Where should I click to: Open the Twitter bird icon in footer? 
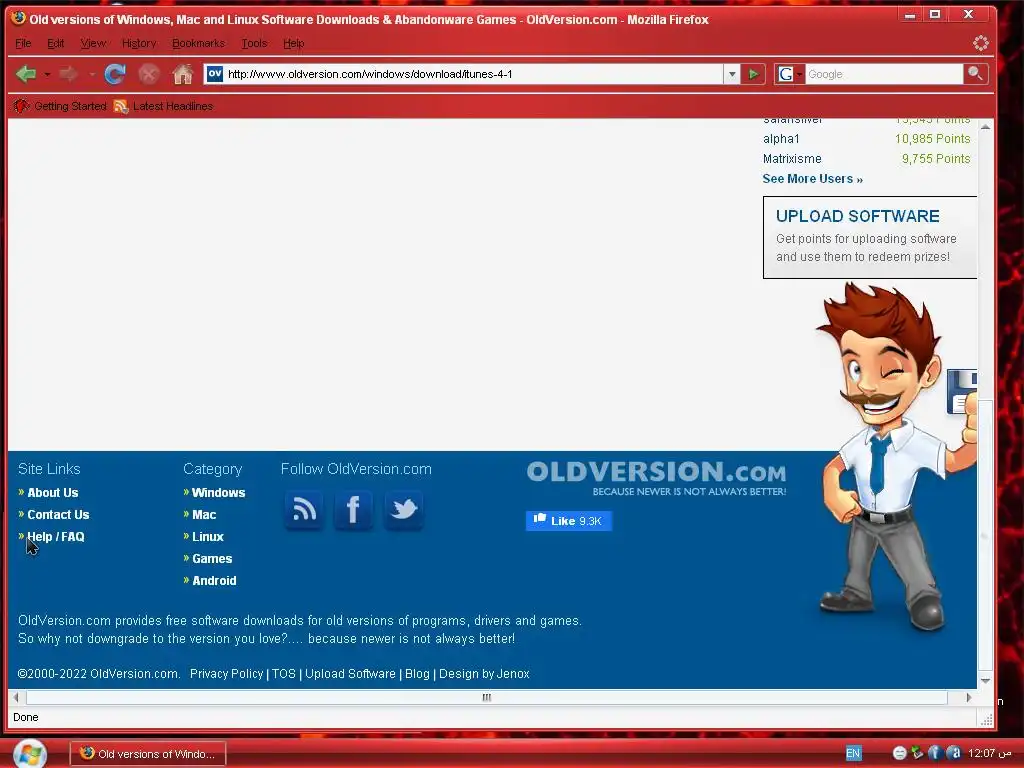[x=404, y=510]
